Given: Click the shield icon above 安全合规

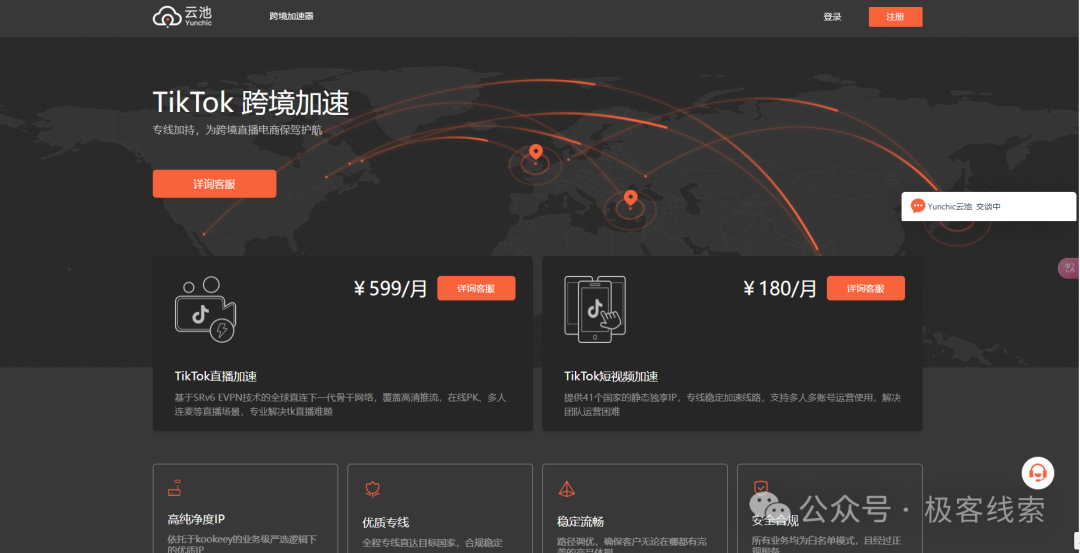Looking at the screenshot, I should (x=760, y=488).
